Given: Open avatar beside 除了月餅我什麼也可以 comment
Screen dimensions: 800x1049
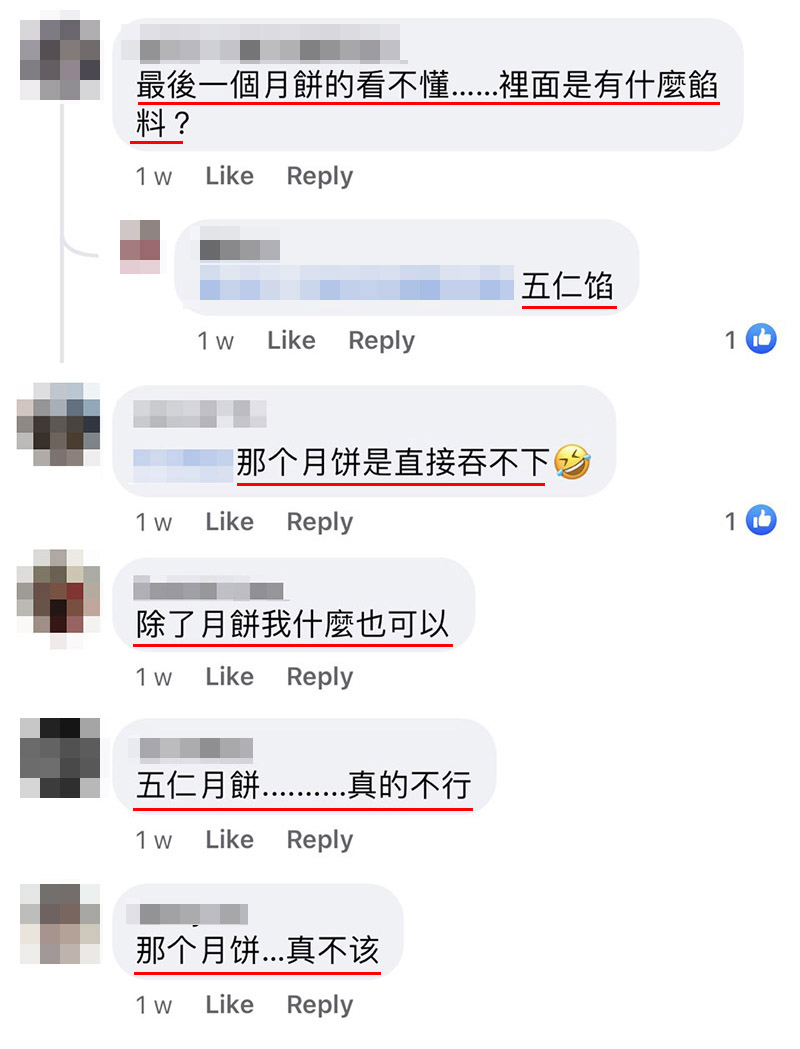Looking at the screenshot, I should pyautogui.click(x=58, y=599).
